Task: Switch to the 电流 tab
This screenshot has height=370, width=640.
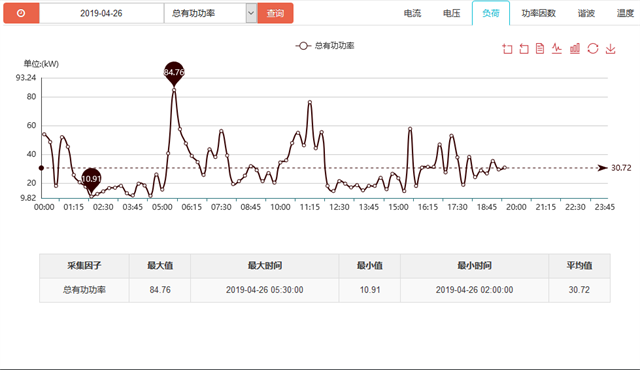Action: tap(412, 13)
